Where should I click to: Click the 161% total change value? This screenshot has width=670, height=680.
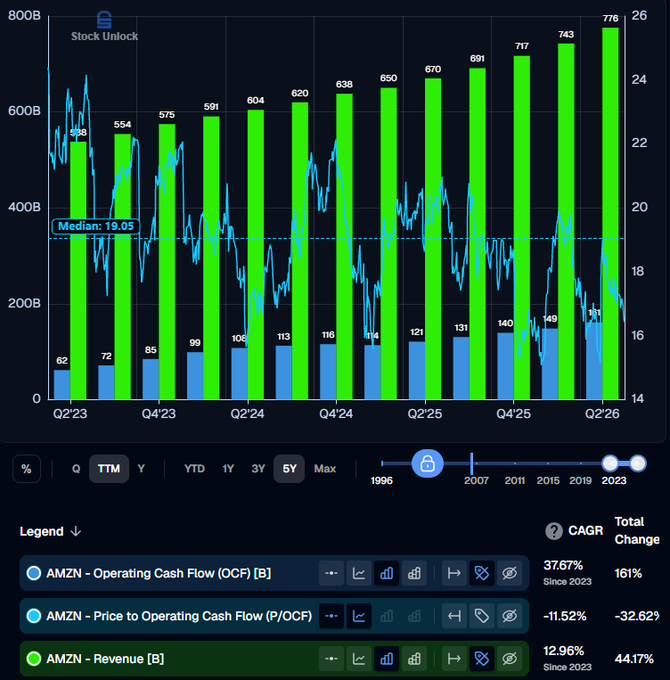click(x=628, y=573)
